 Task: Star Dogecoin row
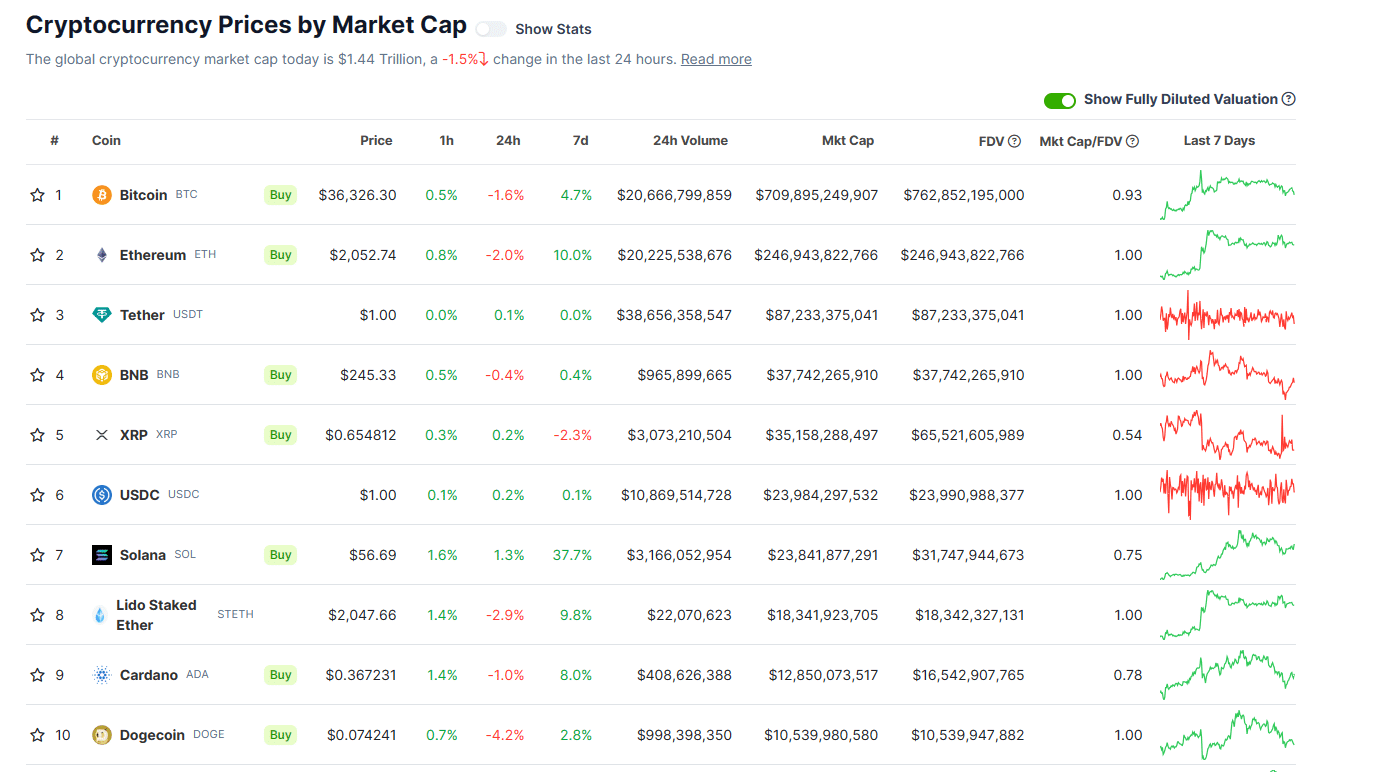37,735
